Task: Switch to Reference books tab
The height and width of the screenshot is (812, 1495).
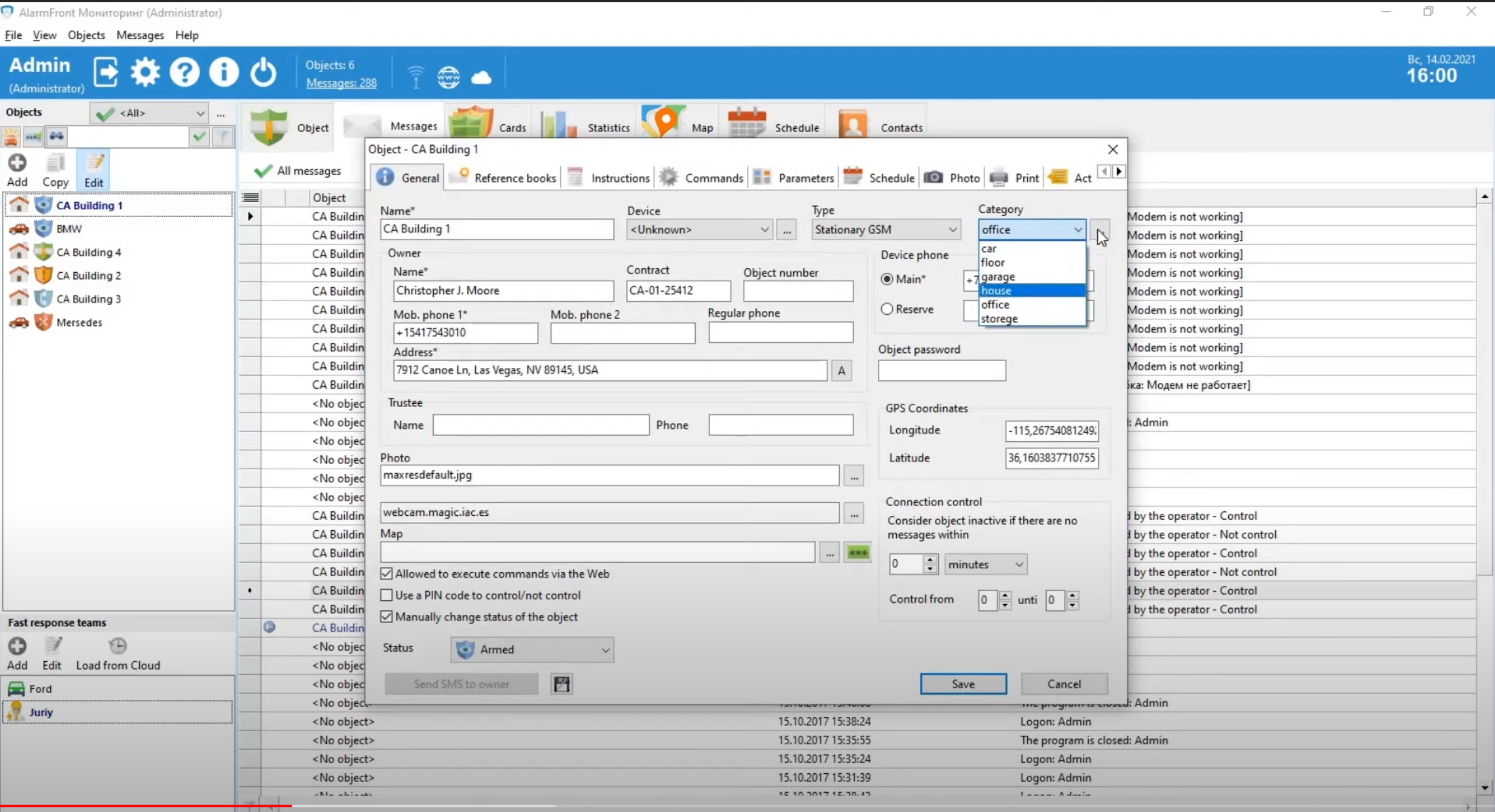Action: (x=503, y=178)
